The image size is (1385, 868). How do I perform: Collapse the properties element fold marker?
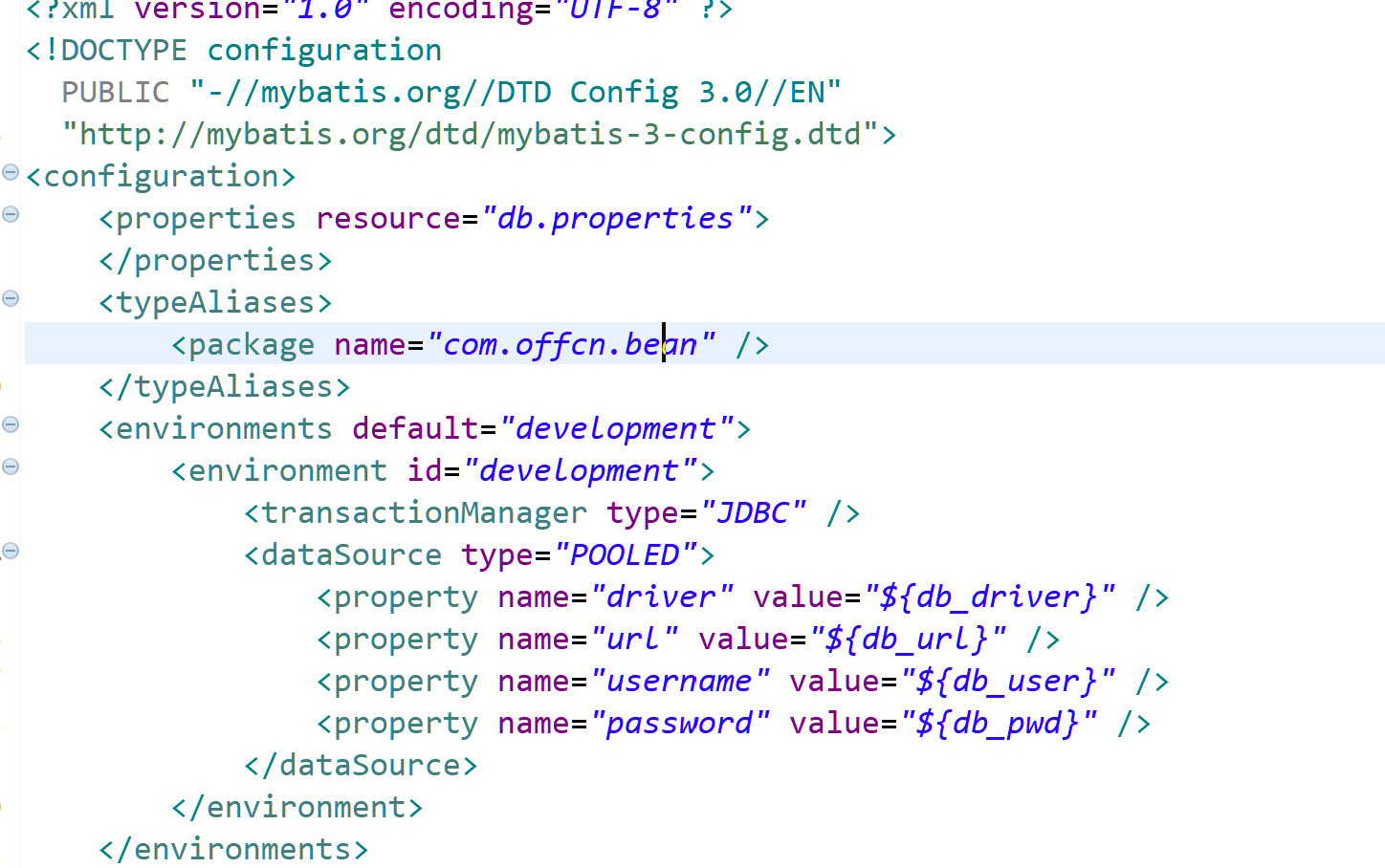coord(11,215)
